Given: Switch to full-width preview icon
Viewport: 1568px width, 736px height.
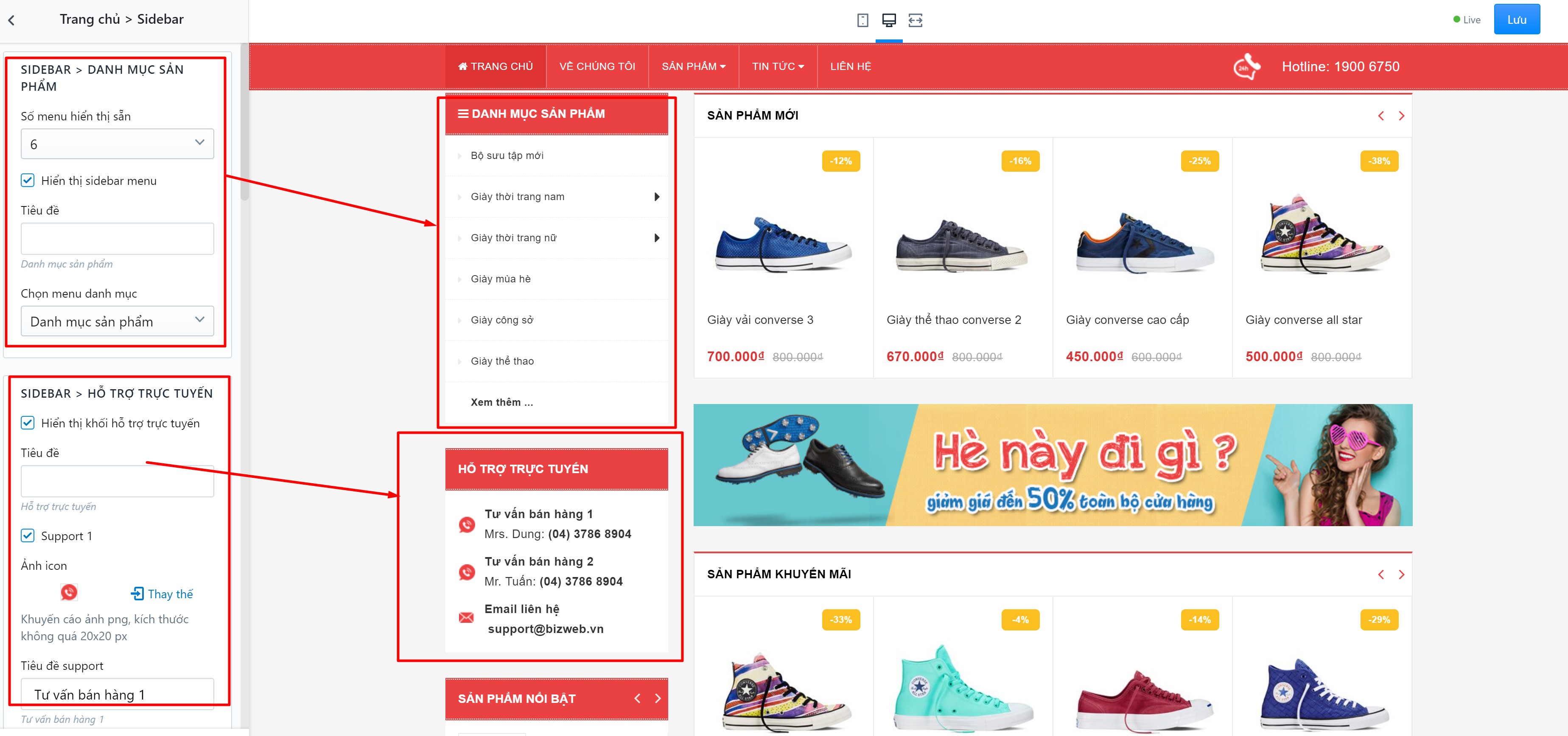Looking at the screenshot, I should pos(916,20).
